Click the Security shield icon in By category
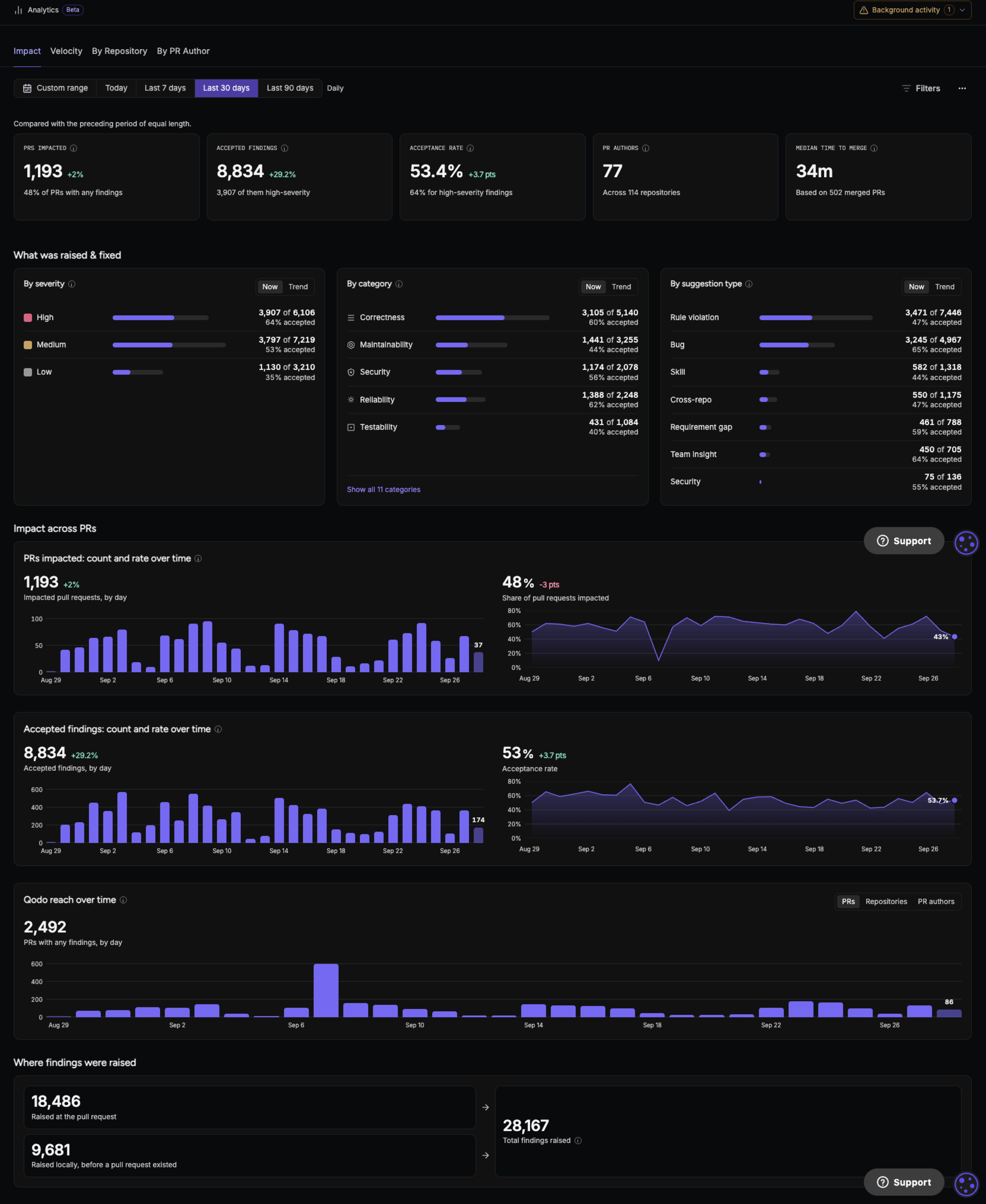The width and height of the screenshot is (986, 1204). point(351,372)
